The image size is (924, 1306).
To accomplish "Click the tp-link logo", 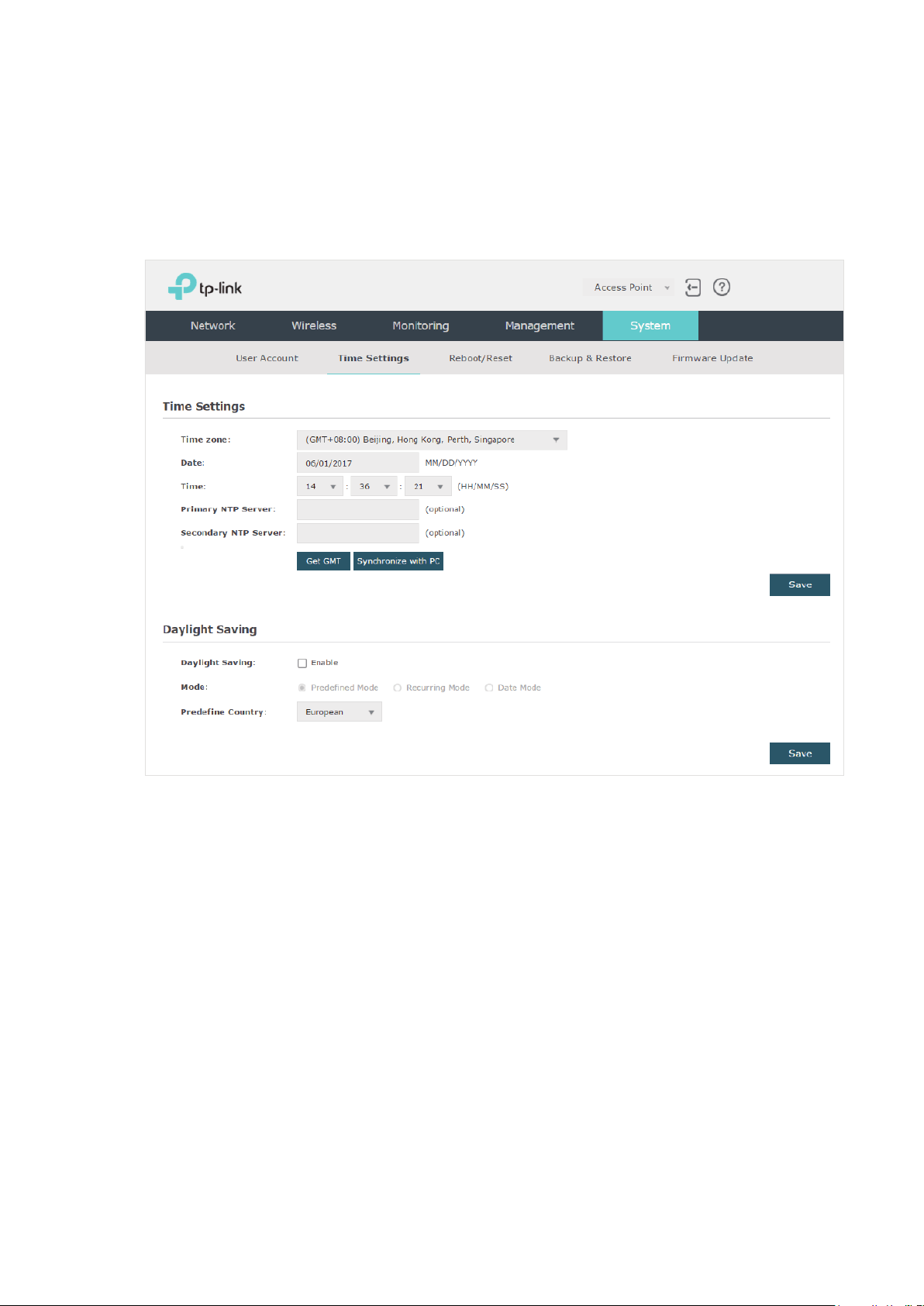I will coord(205,287).
